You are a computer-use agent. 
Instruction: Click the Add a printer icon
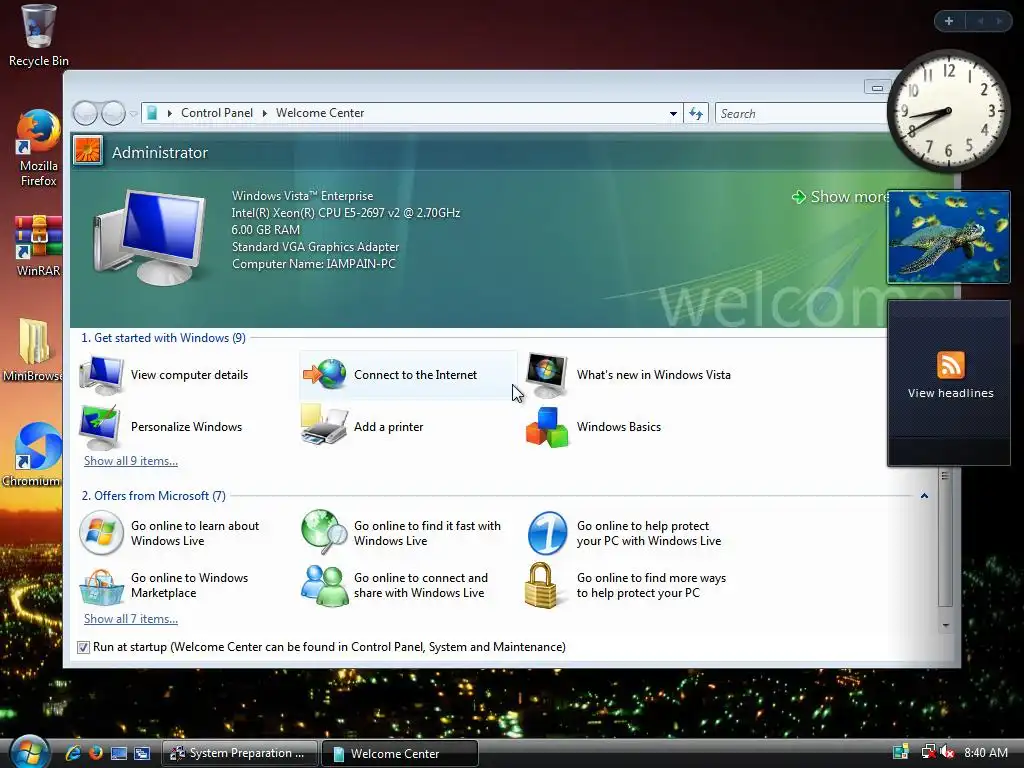point(324,425)
